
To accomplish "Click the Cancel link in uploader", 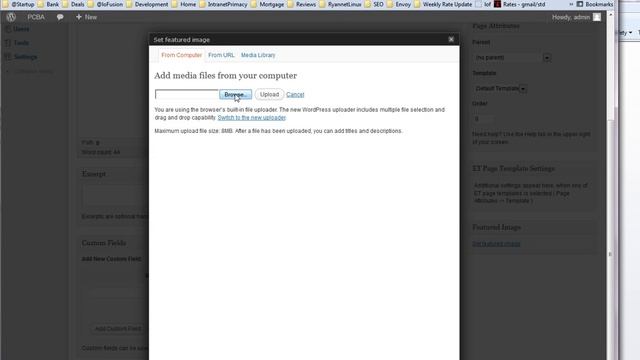I will click(x=295, y=95).
